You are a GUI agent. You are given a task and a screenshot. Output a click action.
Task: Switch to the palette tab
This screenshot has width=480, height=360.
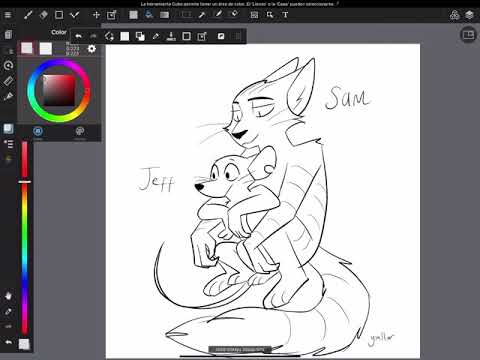pyautogui.click(x=79, y=132)
